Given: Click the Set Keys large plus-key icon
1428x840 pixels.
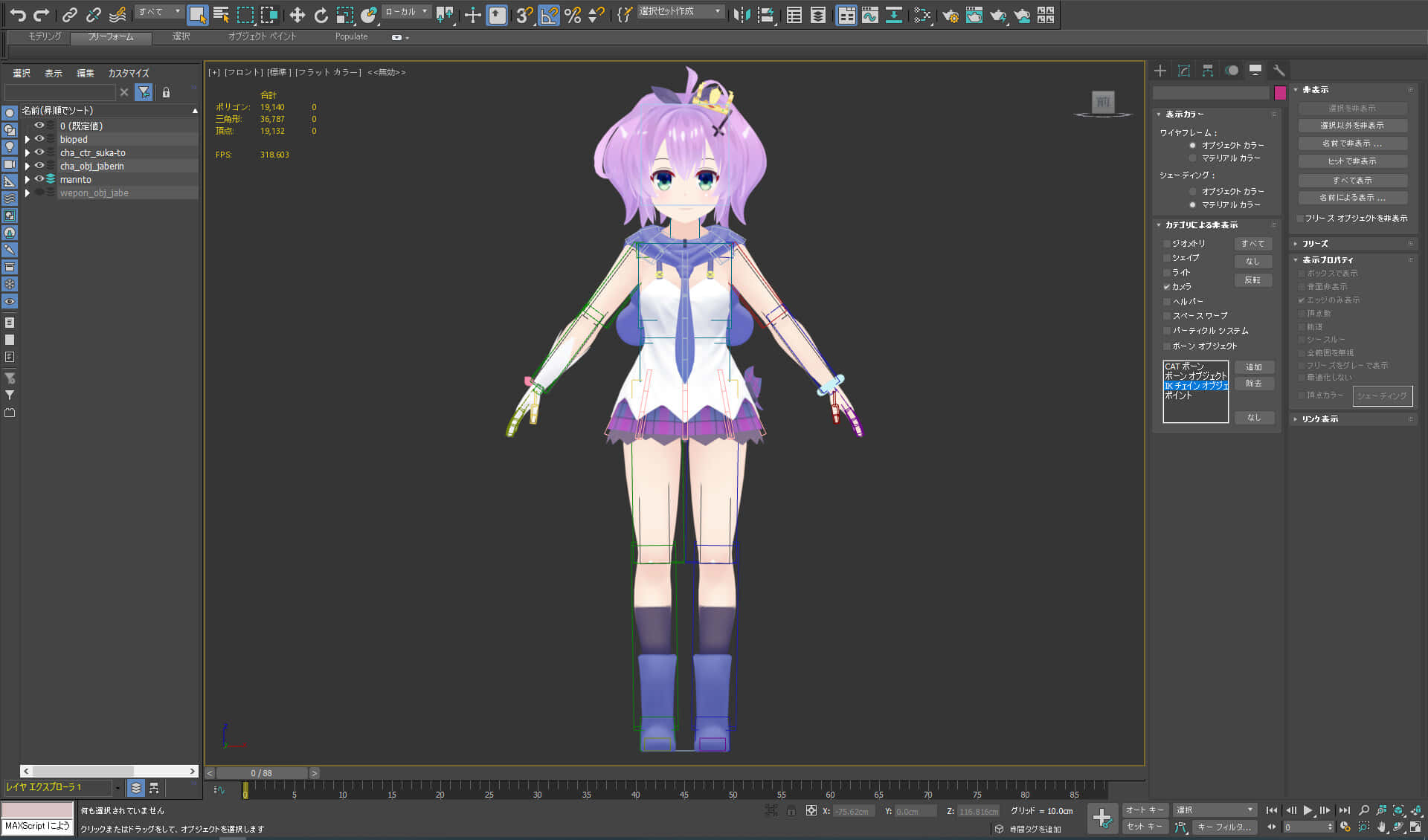Looking at the screenshot, I should click(1102, 818).
